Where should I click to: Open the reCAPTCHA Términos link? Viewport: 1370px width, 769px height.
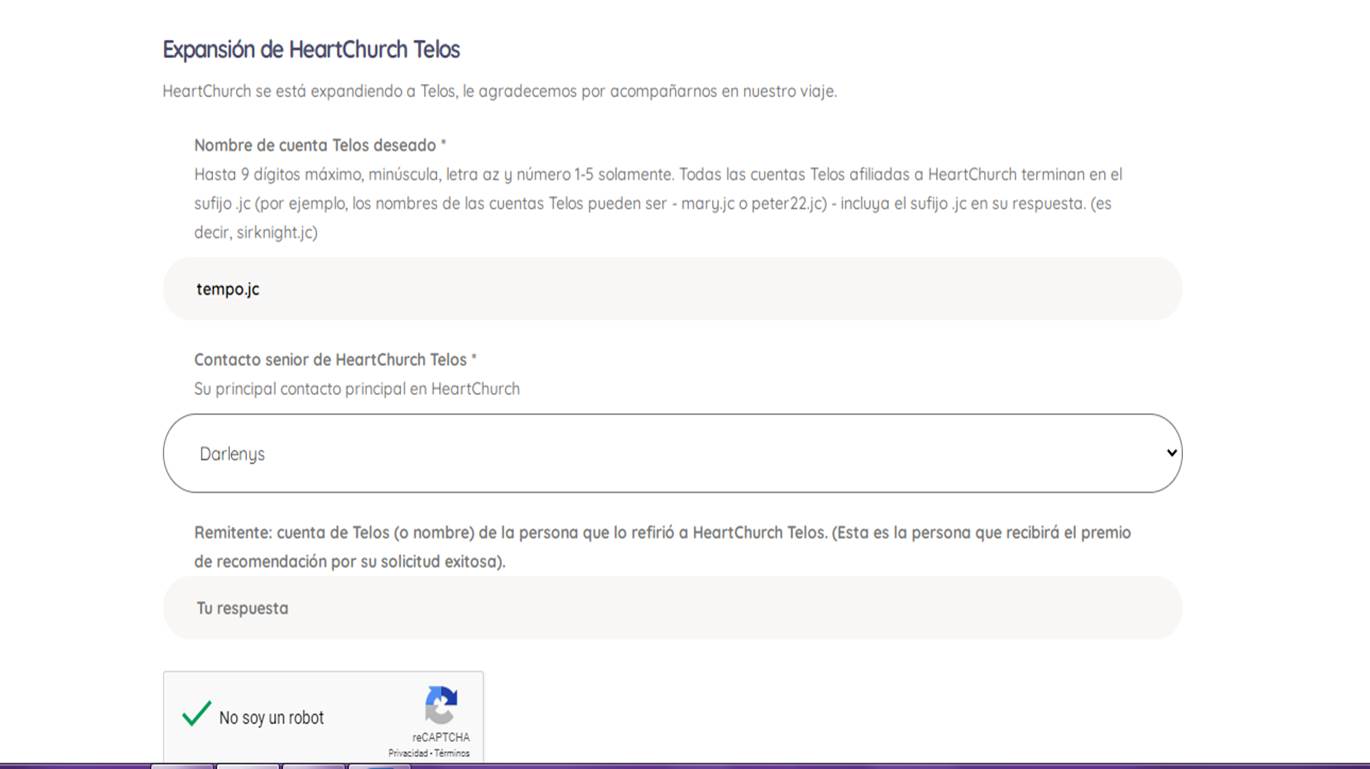point(452,753)
